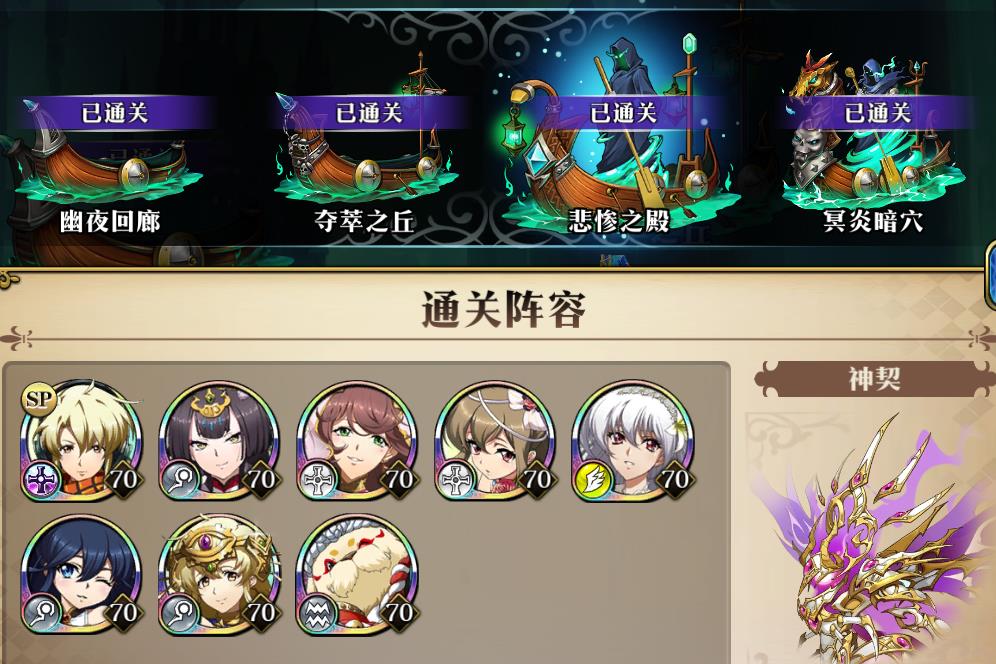This screenshot has width=996, height=664.
Task: Select the brown-haired green-eyed hero portrait
Action: pos(356,440)
